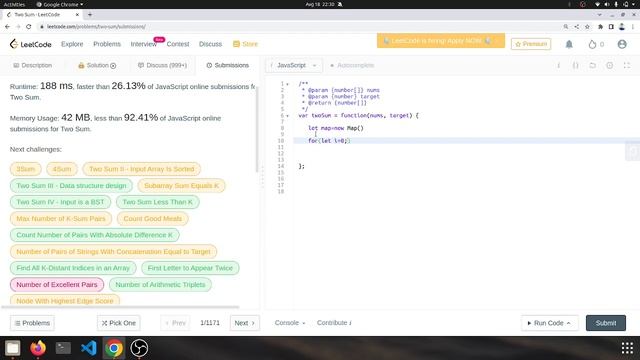Open OBS Studio from the dock

[139, 348]
